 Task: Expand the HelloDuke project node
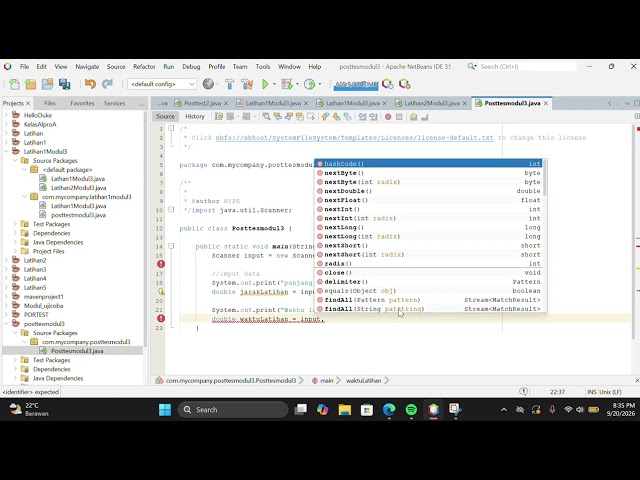pyautogui.click(x=6, y=115)
